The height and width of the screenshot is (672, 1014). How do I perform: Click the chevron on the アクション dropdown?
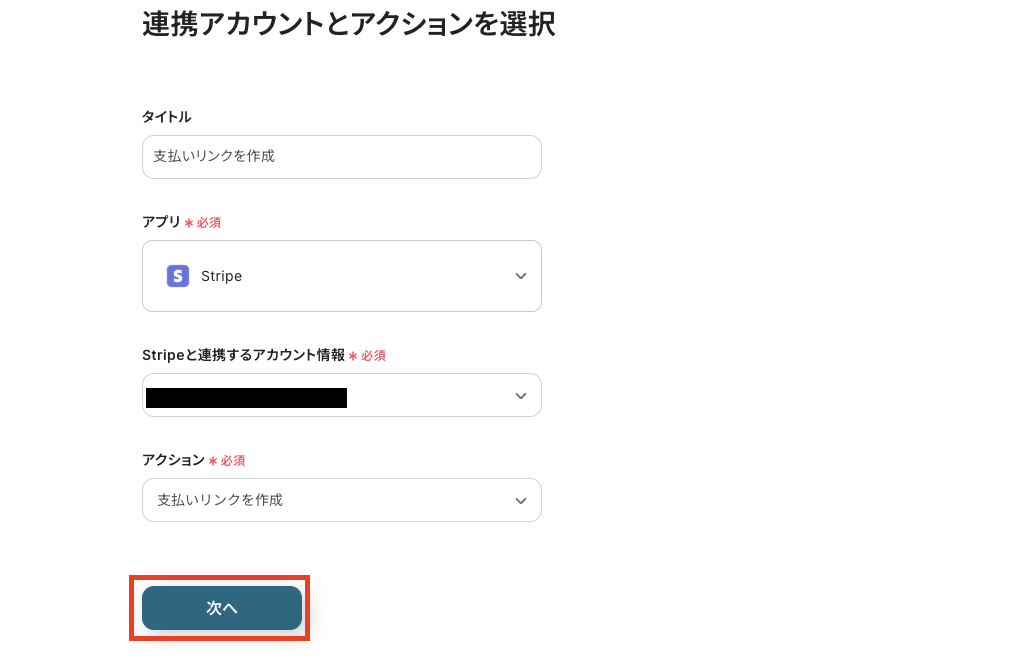pyautogui.click(x=520, y=500)
